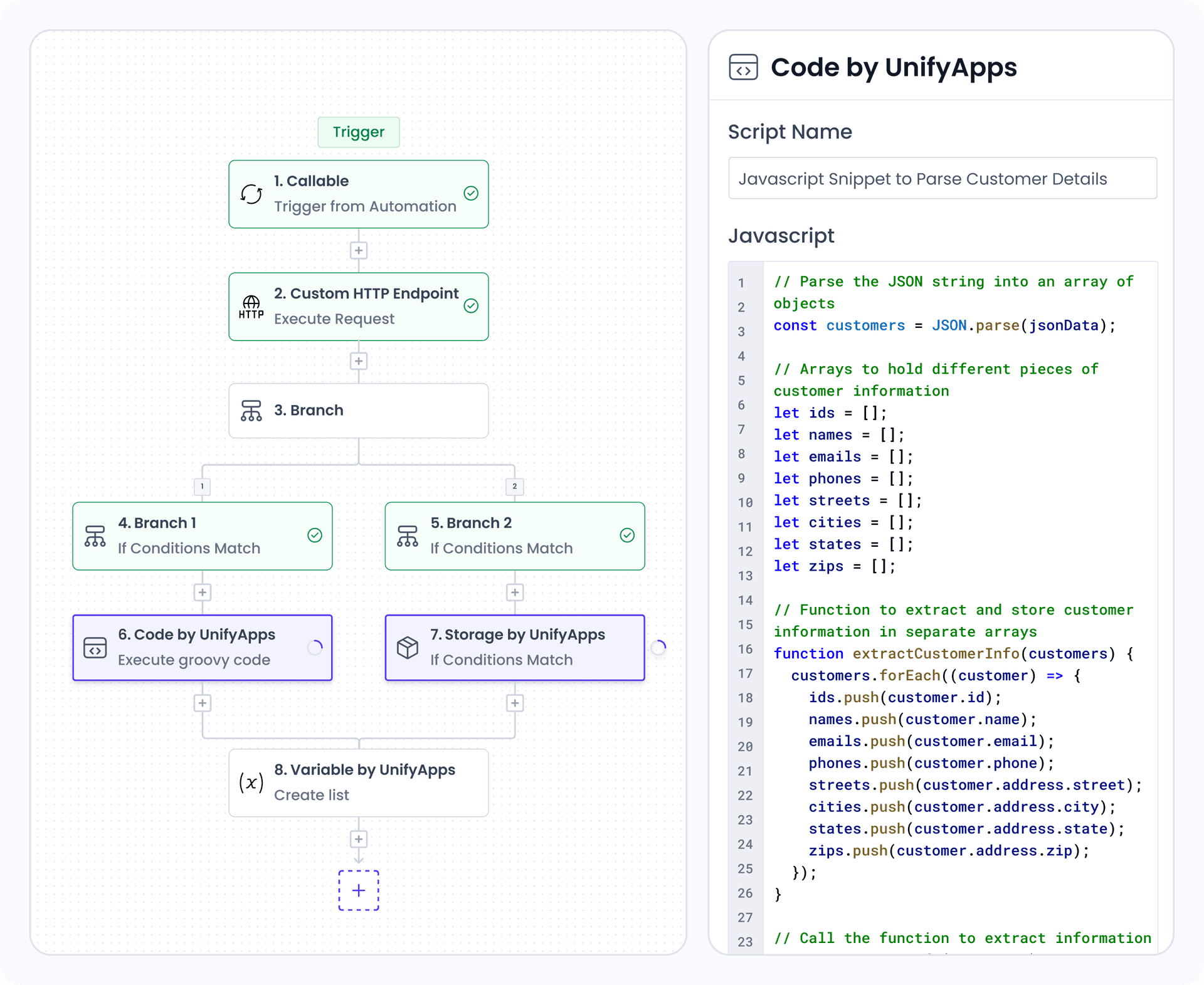Click the branch icon inside Branch 1 node

click(x=95, y=536)
